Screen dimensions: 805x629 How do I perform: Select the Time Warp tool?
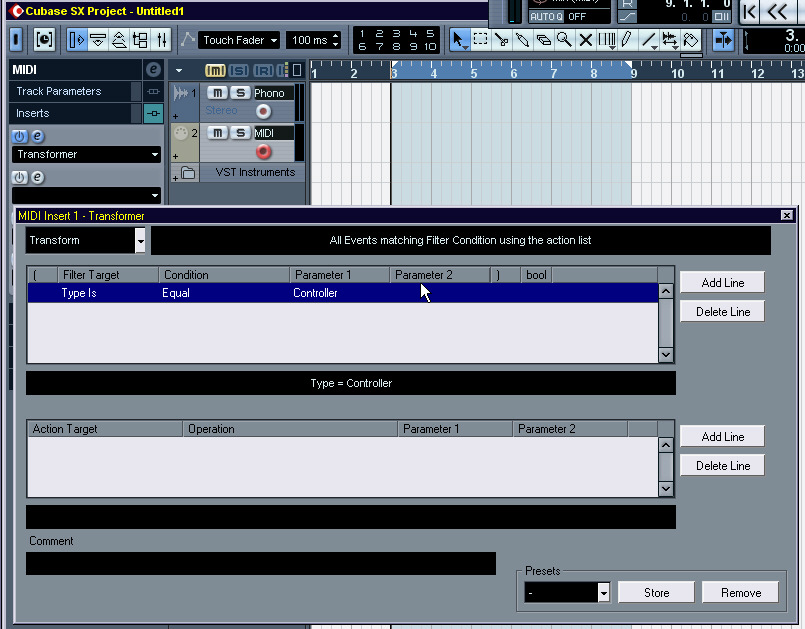click(607, 40)
